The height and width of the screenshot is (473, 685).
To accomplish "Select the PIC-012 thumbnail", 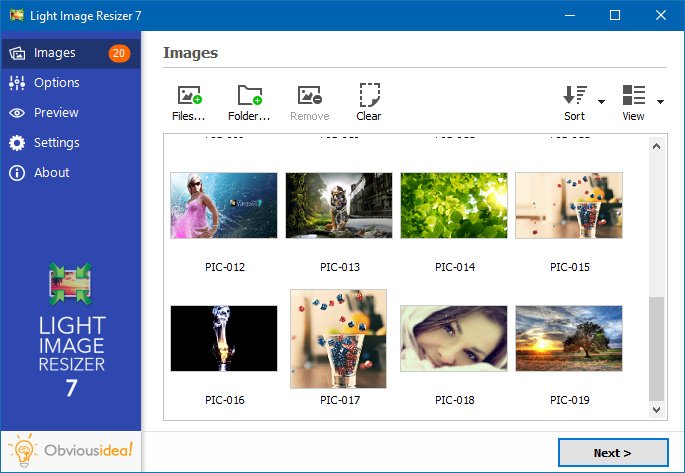I will pos(223,205).
